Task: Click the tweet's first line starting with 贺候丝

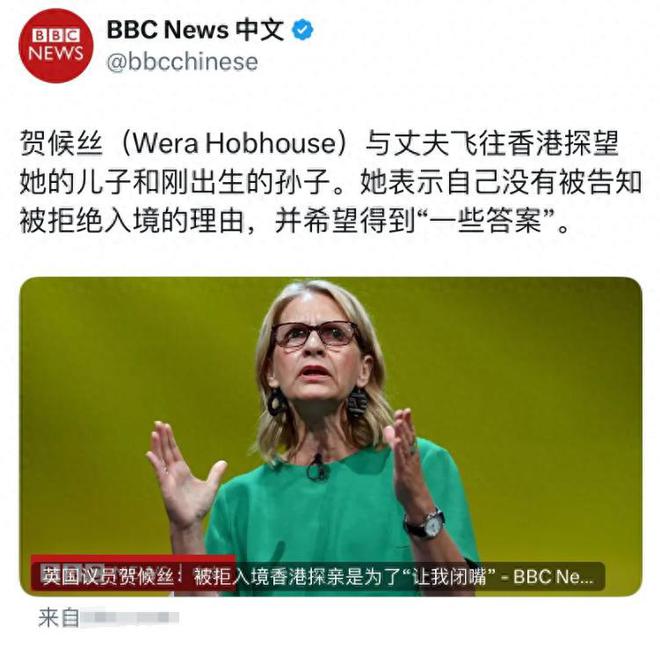Action: click(319, 143)
